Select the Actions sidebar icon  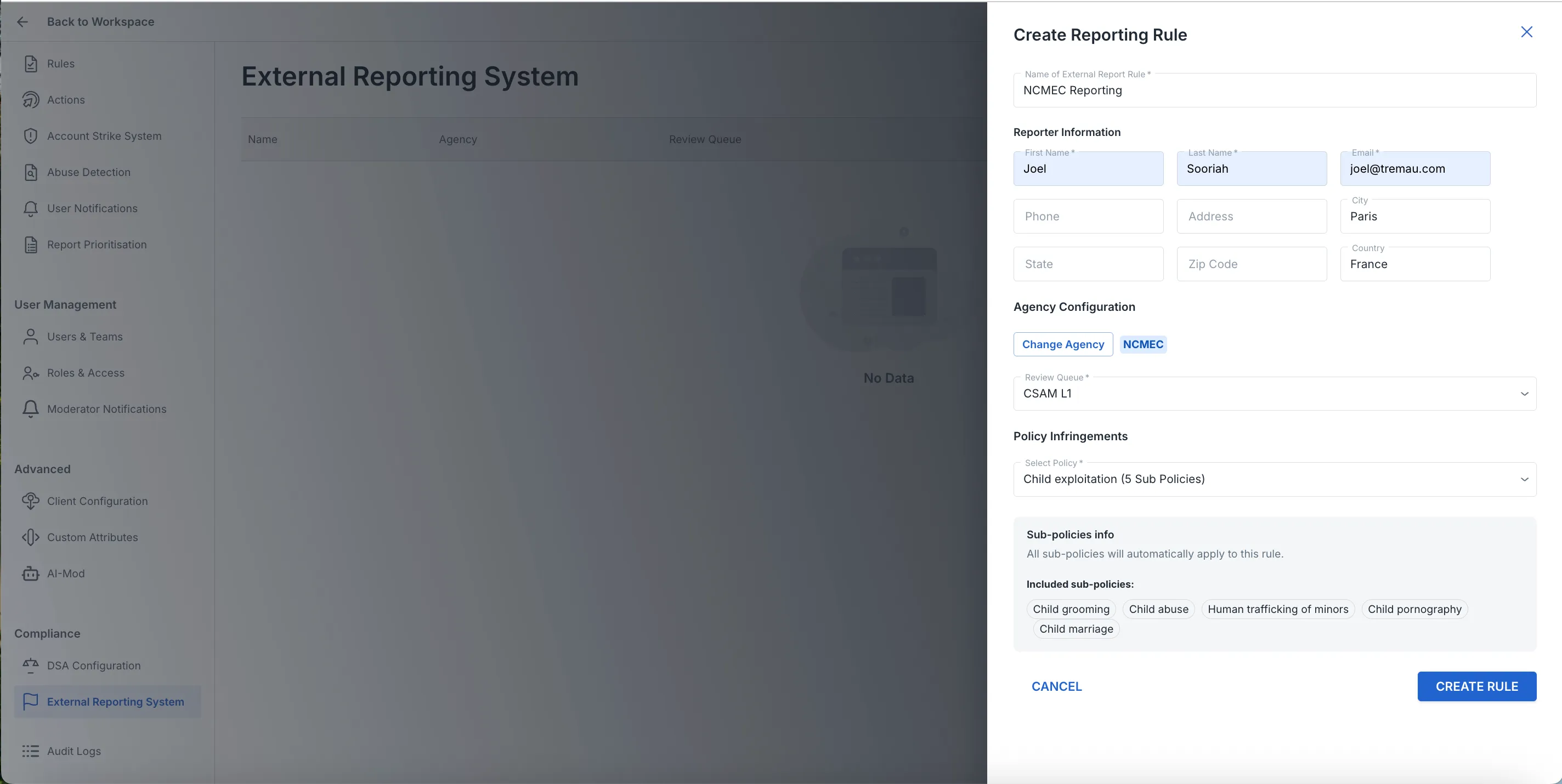tap(30, 100)
